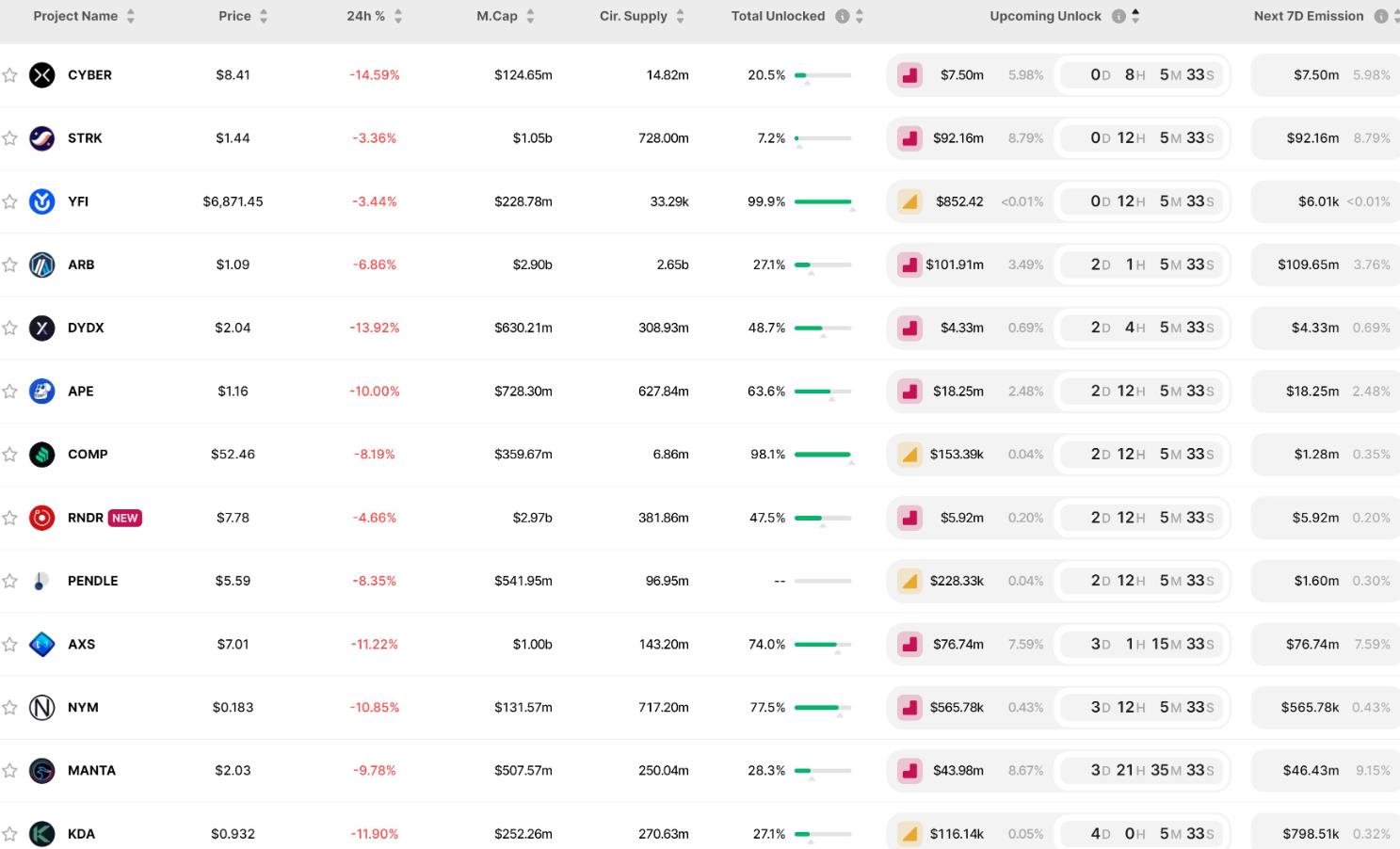Open the PENDLE project link
This screenshot has height=849, width=1400.
coord(93,581)
